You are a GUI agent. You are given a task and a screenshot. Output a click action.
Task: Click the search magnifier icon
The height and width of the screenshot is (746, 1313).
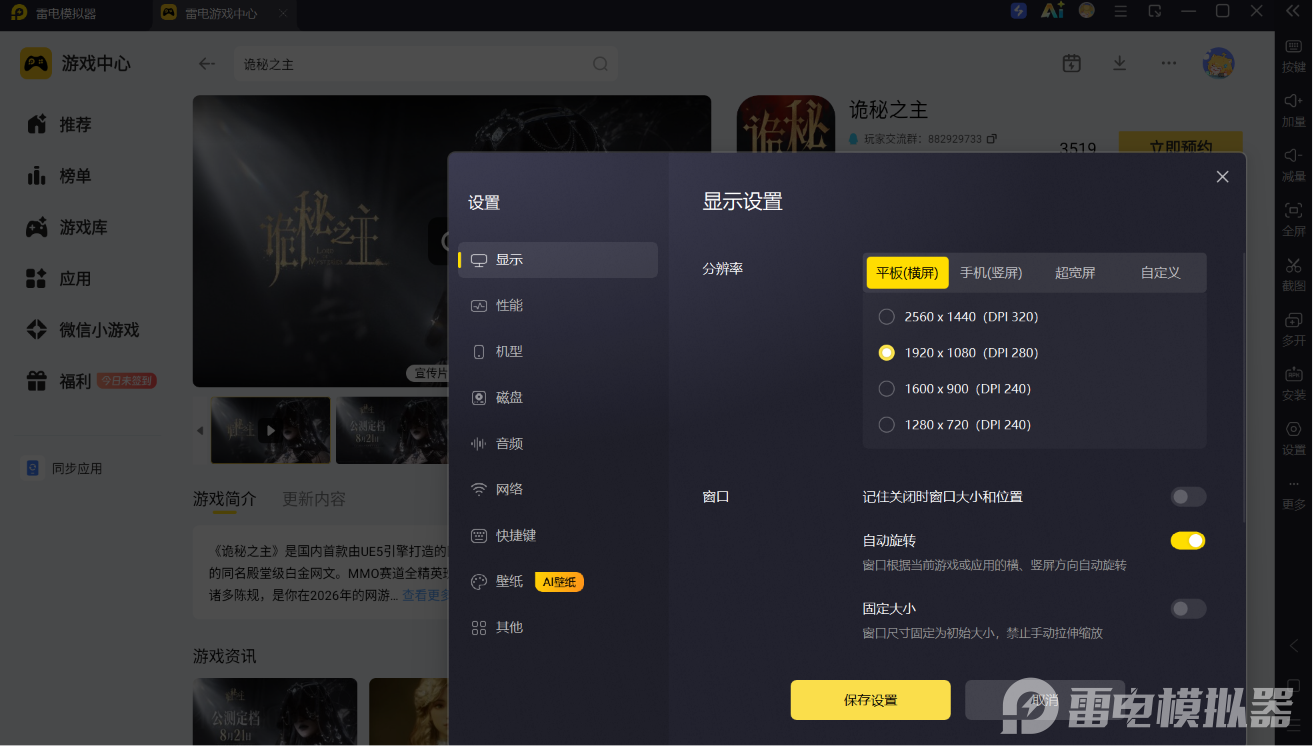point(600,64)
